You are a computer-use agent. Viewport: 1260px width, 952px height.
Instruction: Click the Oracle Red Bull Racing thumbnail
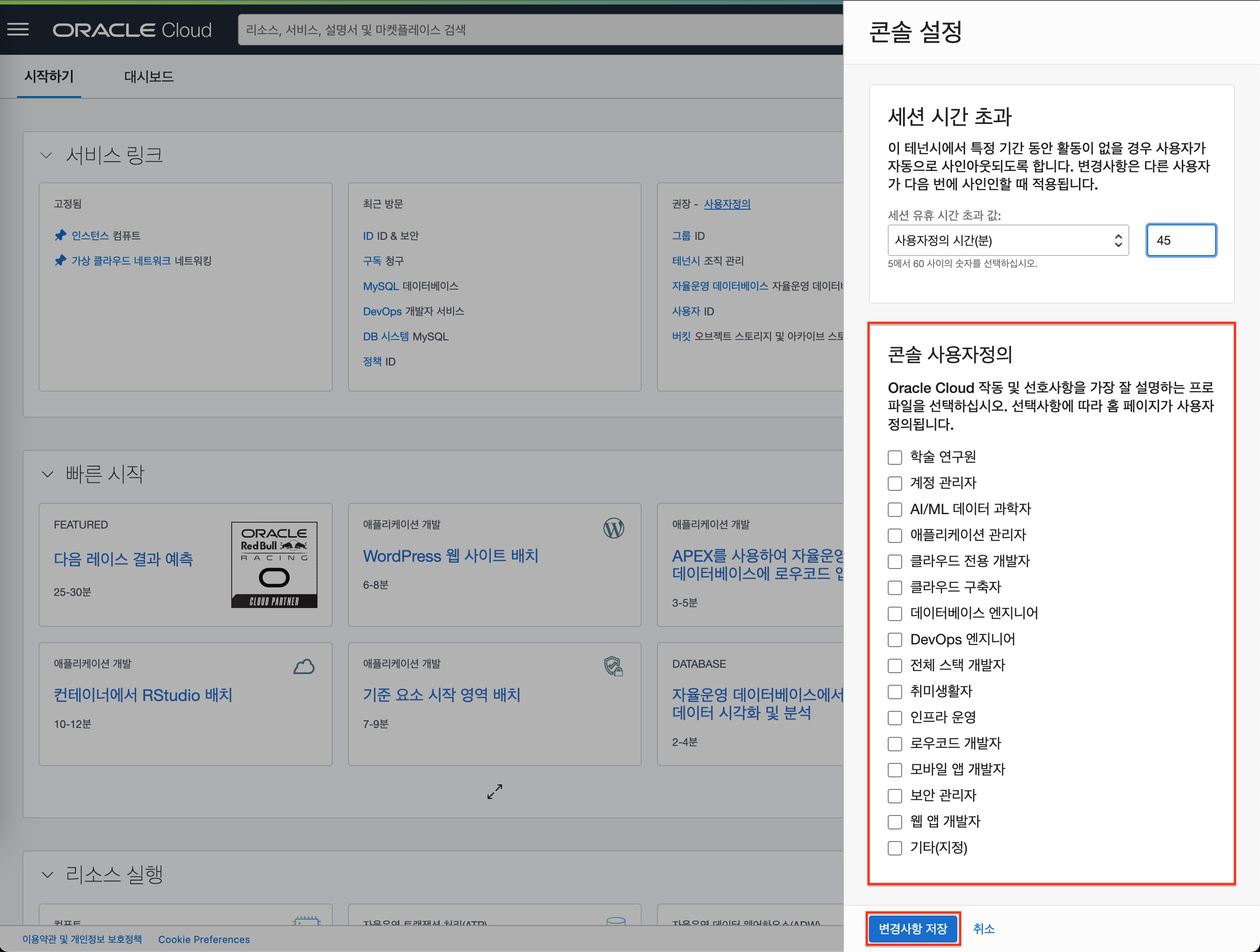pos(274,564)
